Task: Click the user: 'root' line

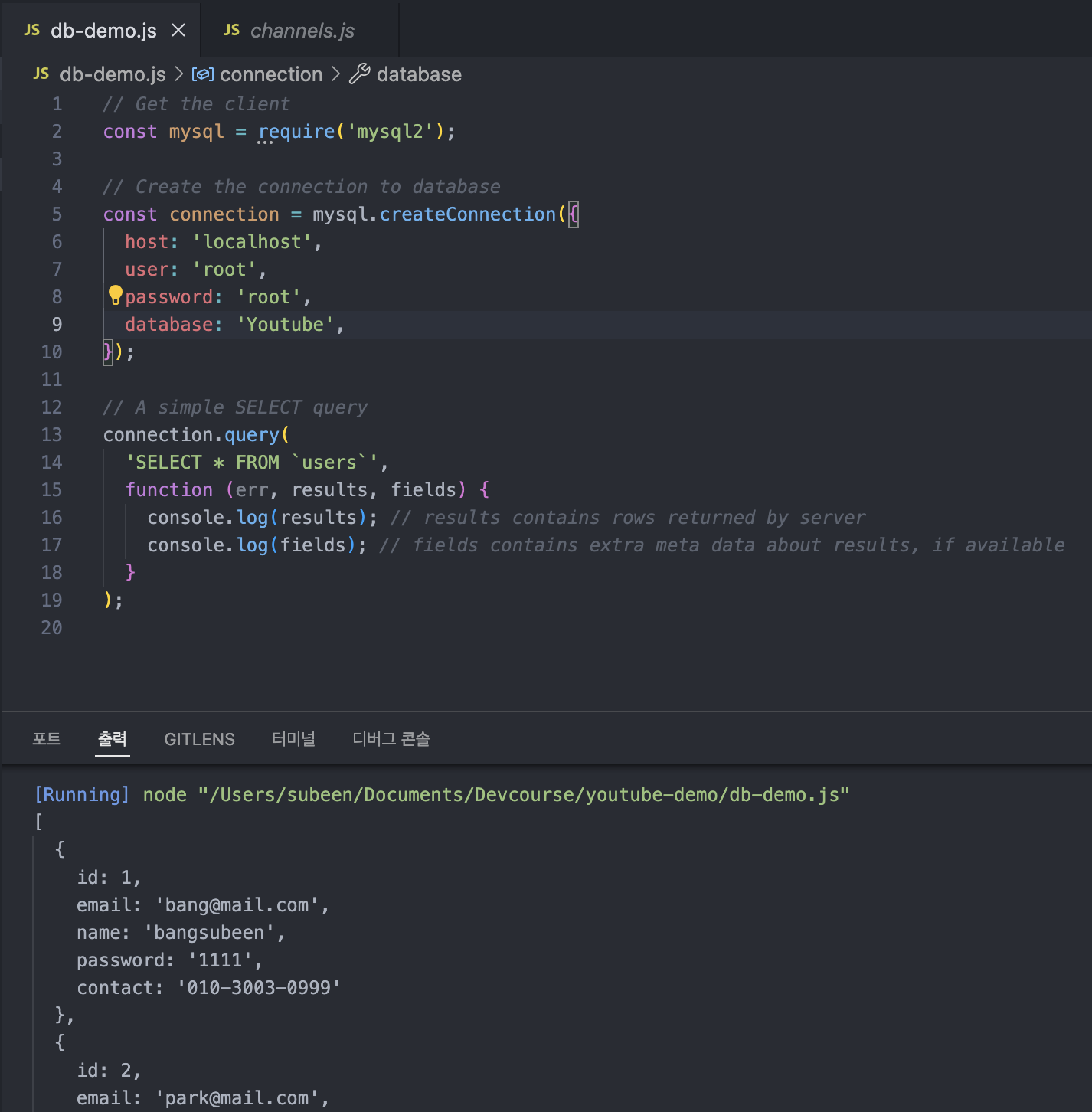Action: tap(195, 270)
